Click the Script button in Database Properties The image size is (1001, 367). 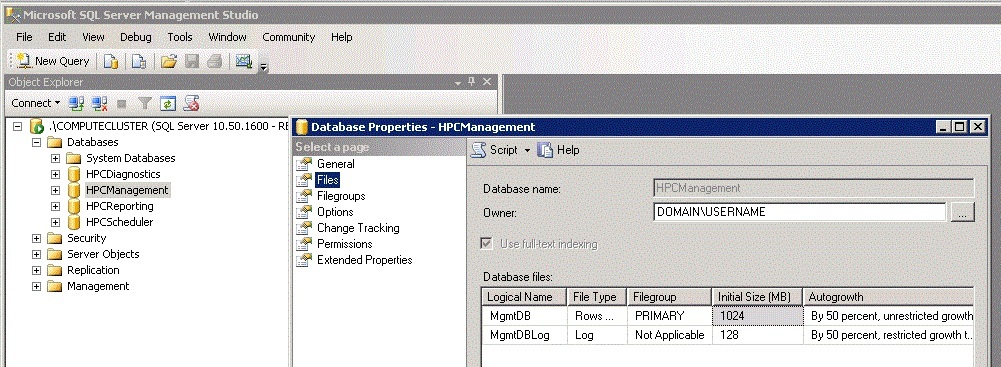click(495, 150)
